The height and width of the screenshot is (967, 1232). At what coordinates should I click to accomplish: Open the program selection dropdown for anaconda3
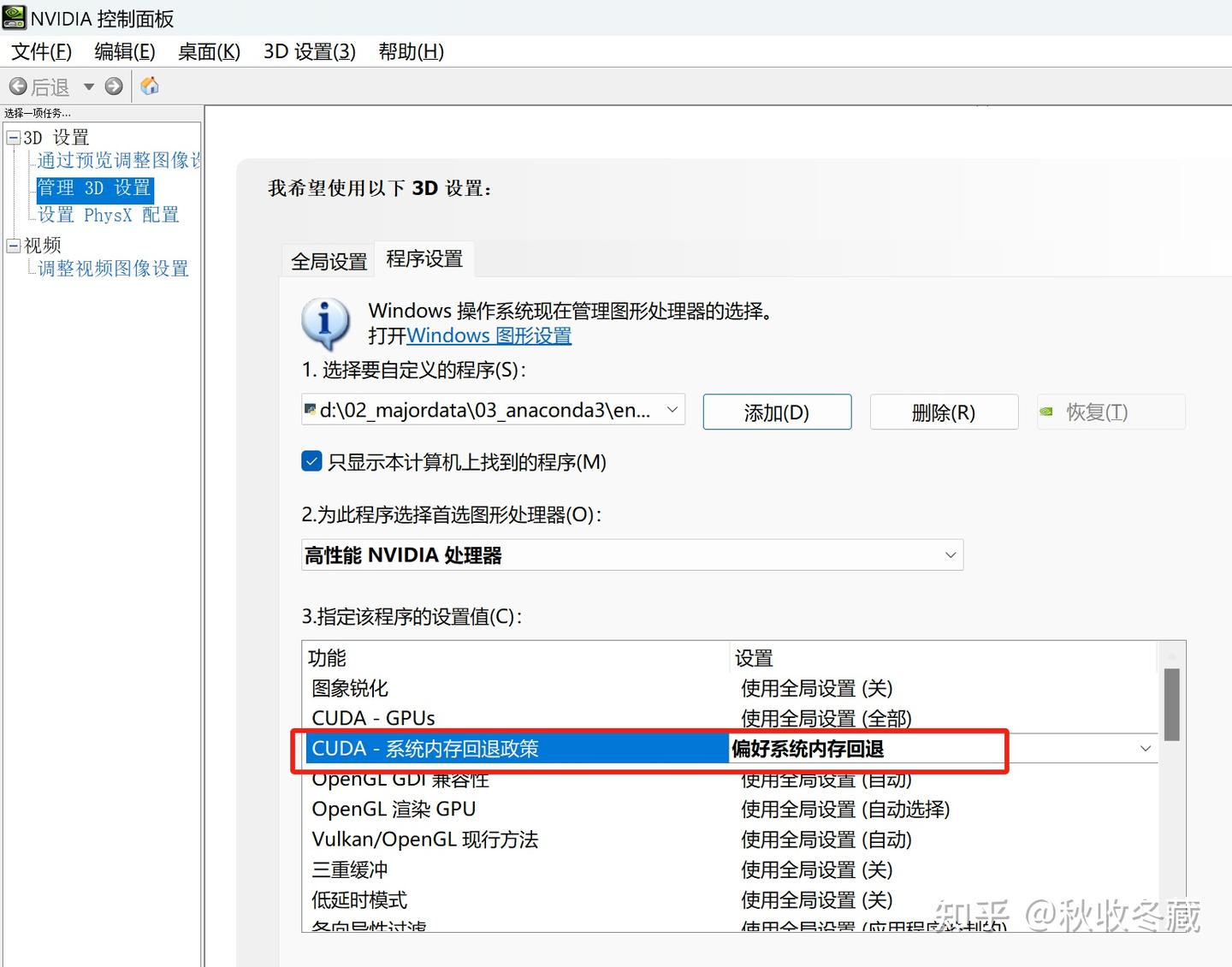pos(672,410)
